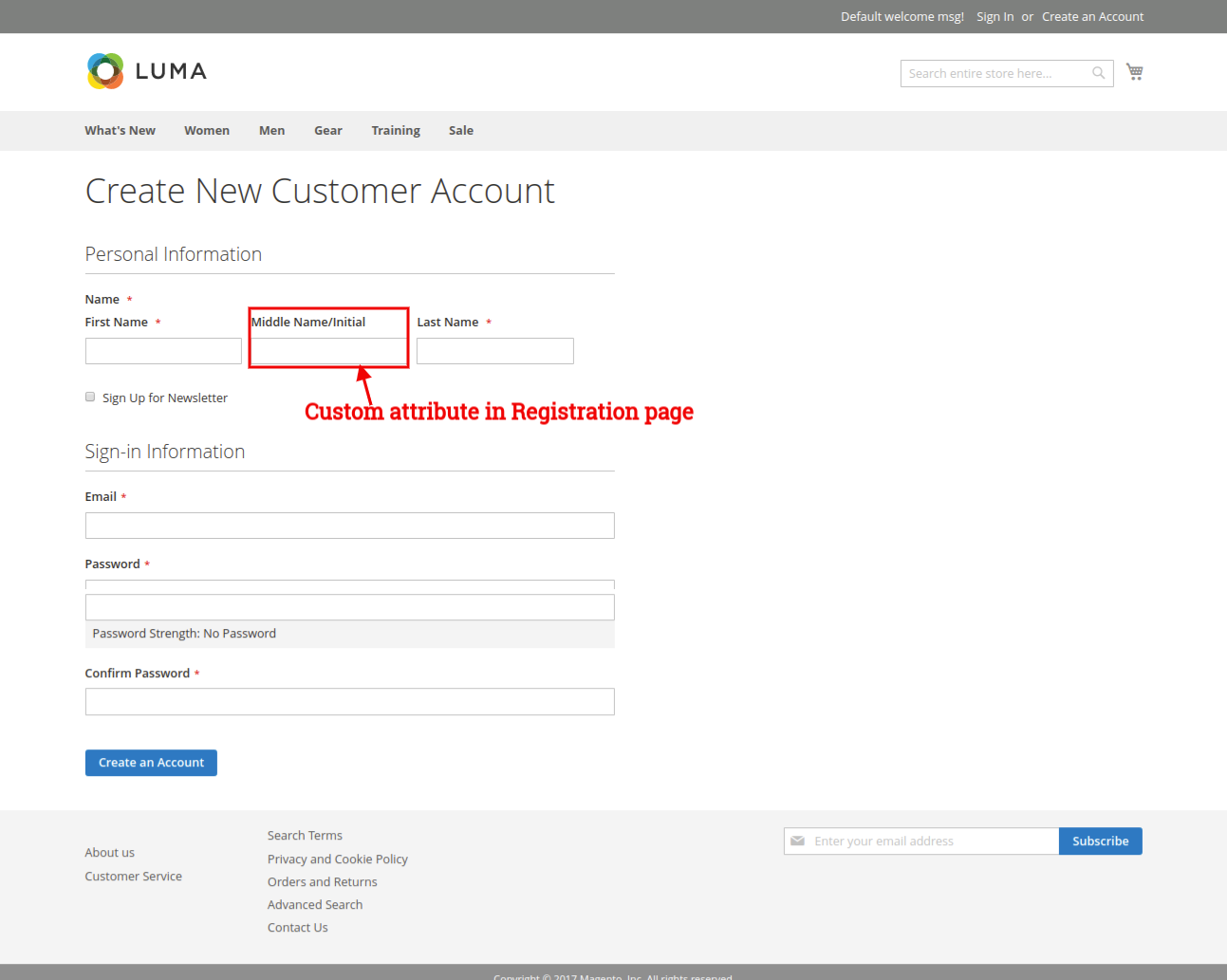1227x980 pixels.
Task: Click the Email input field
Action: tap(349, 526)
